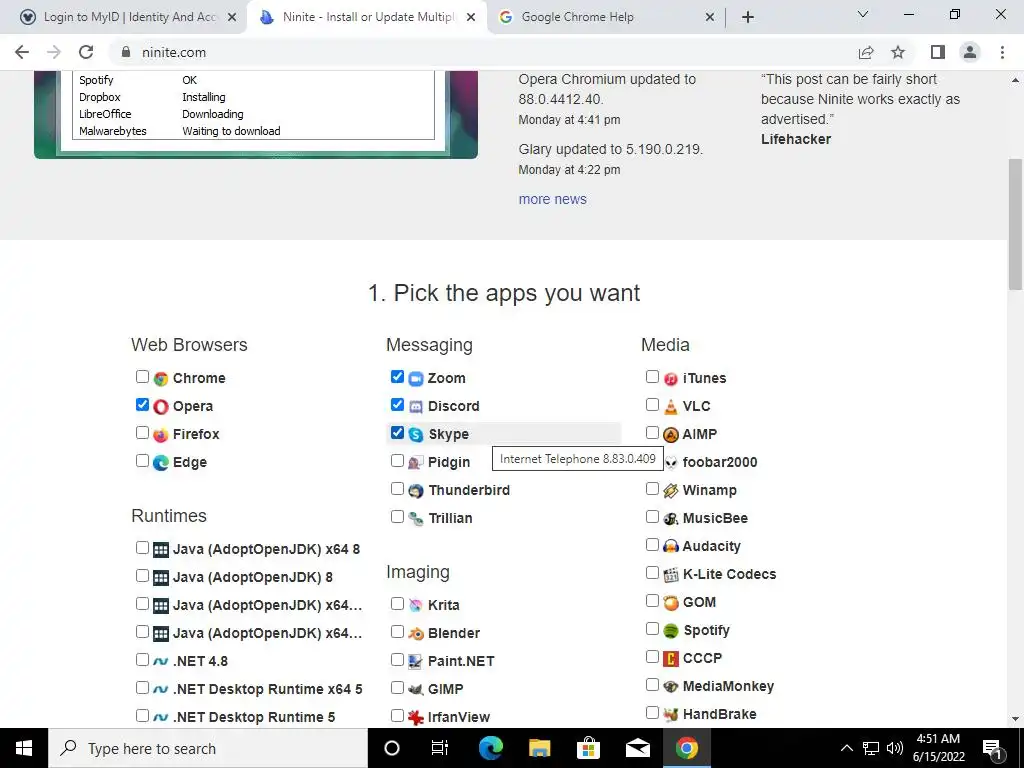This screenshot has height=768, width=1024.
Task: Click the Zoom camera icon
Action: 416,379
